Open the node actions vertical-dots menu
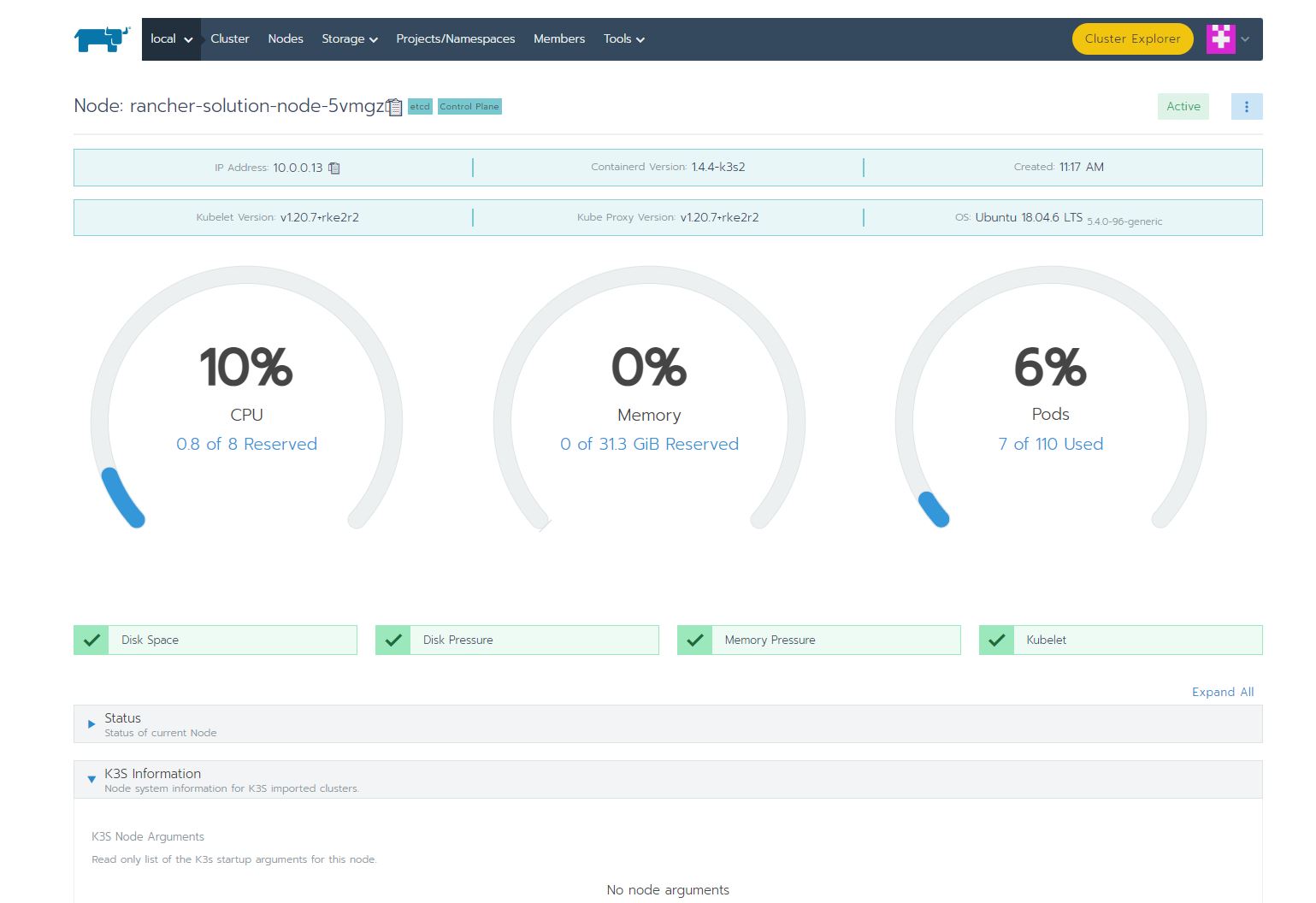This screenshot has width=1316, height=903. 1246,107
